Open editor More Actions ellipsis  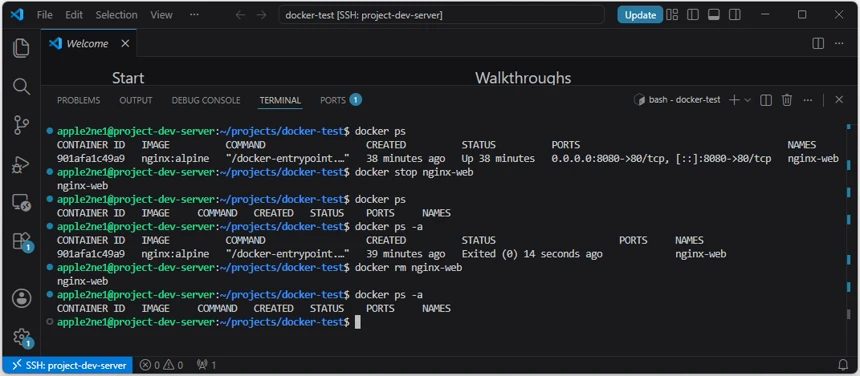839,43
